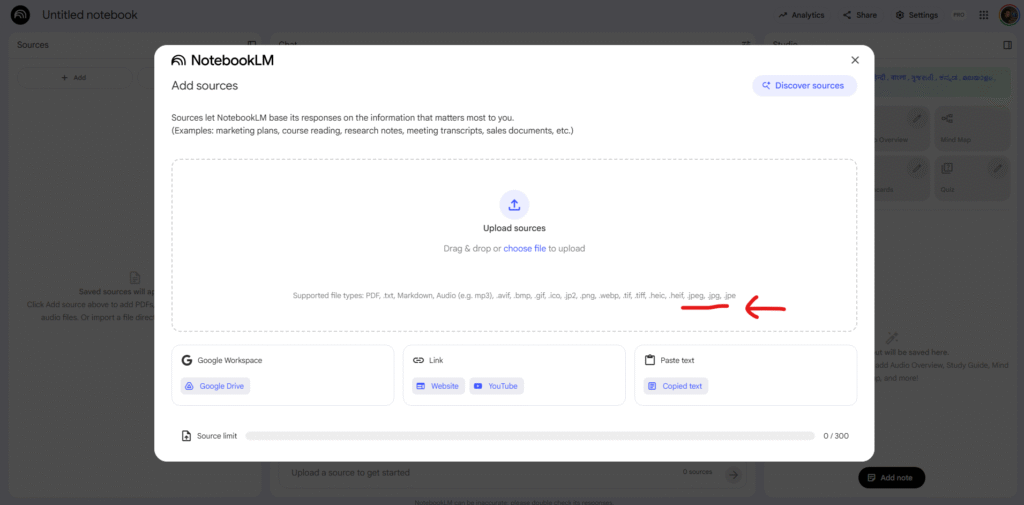Click the Source limit progress bar

529,436
